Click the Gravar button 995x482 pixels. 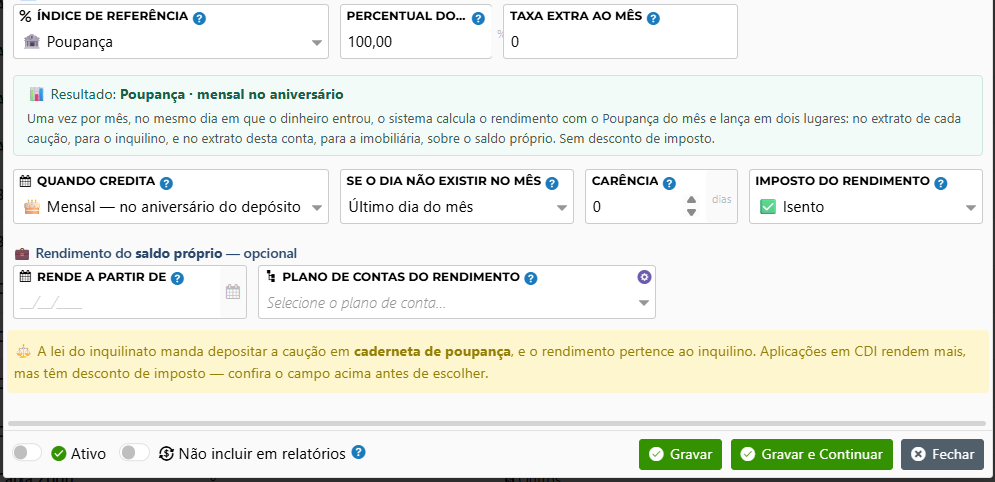coord(680,454)
